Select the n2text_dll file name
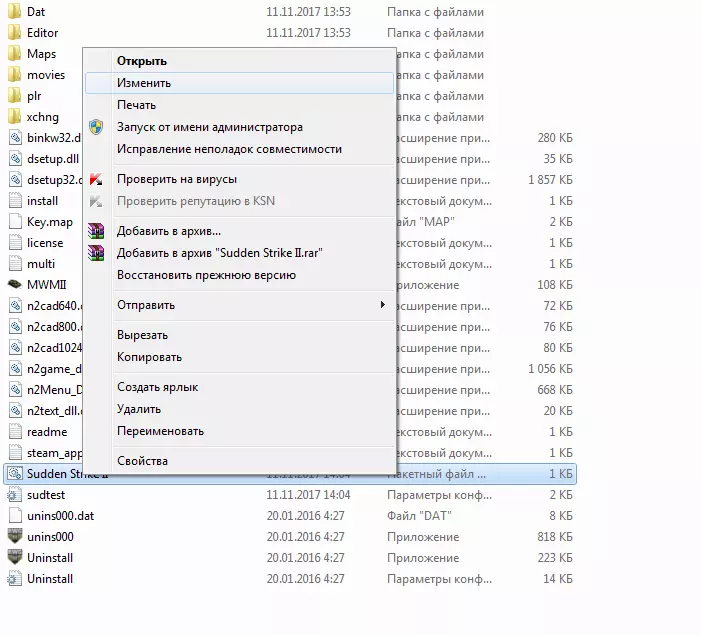The image size is (701, 635). click(55, 411)
